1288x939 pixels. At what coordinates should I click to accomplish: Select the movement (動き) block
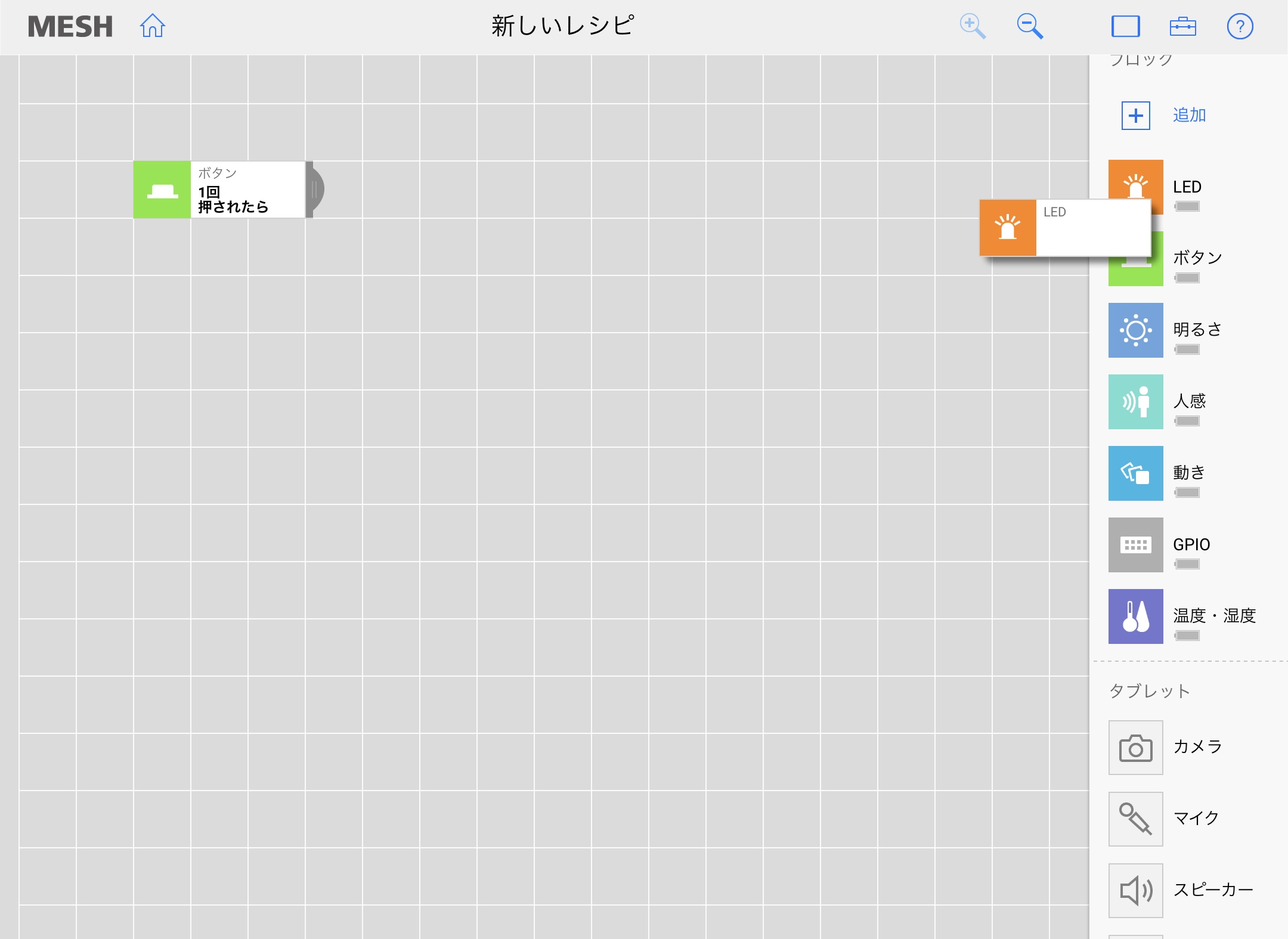click(1135, 473)
